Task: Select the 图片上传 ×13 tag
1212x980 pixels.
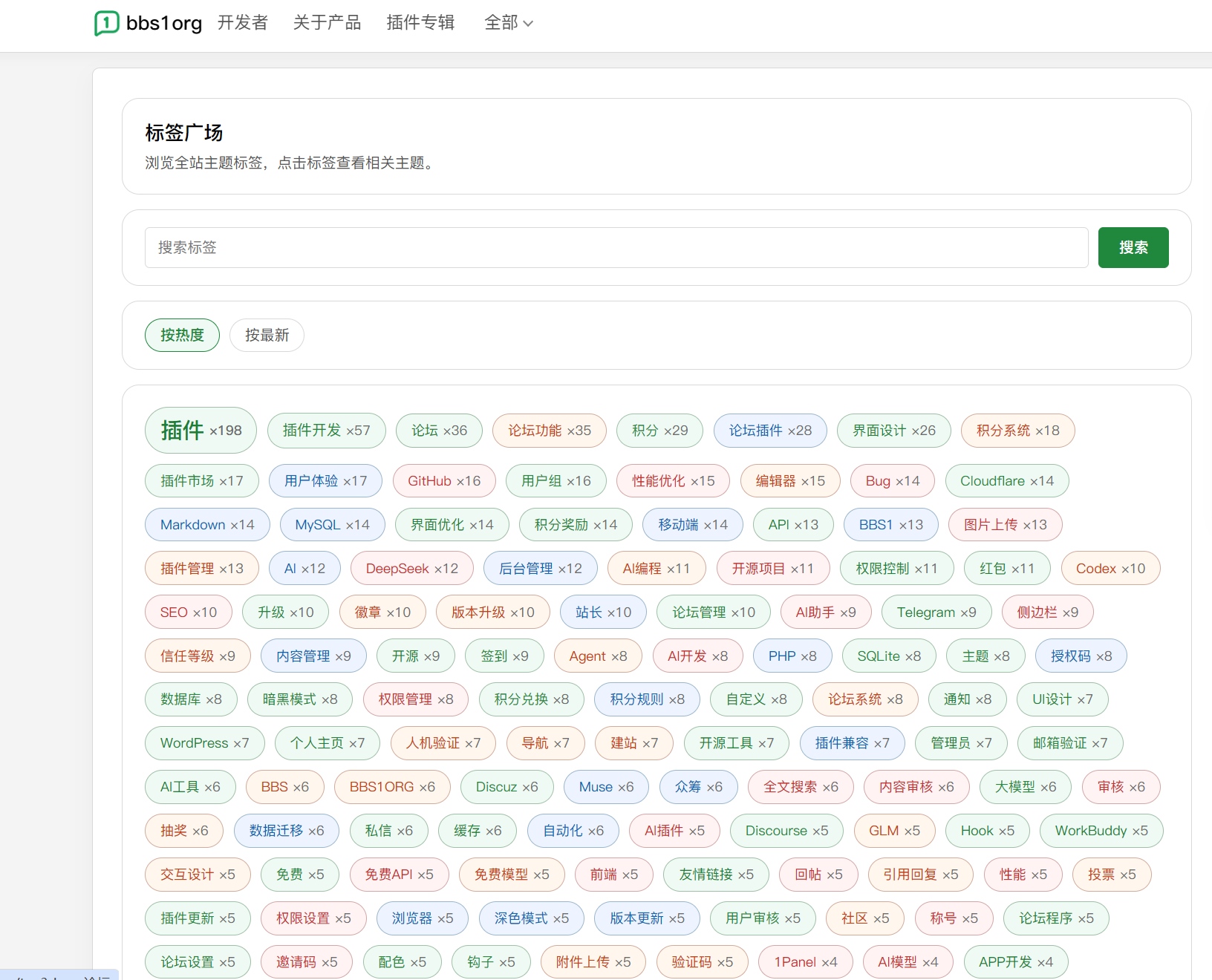Action: 1006,525
